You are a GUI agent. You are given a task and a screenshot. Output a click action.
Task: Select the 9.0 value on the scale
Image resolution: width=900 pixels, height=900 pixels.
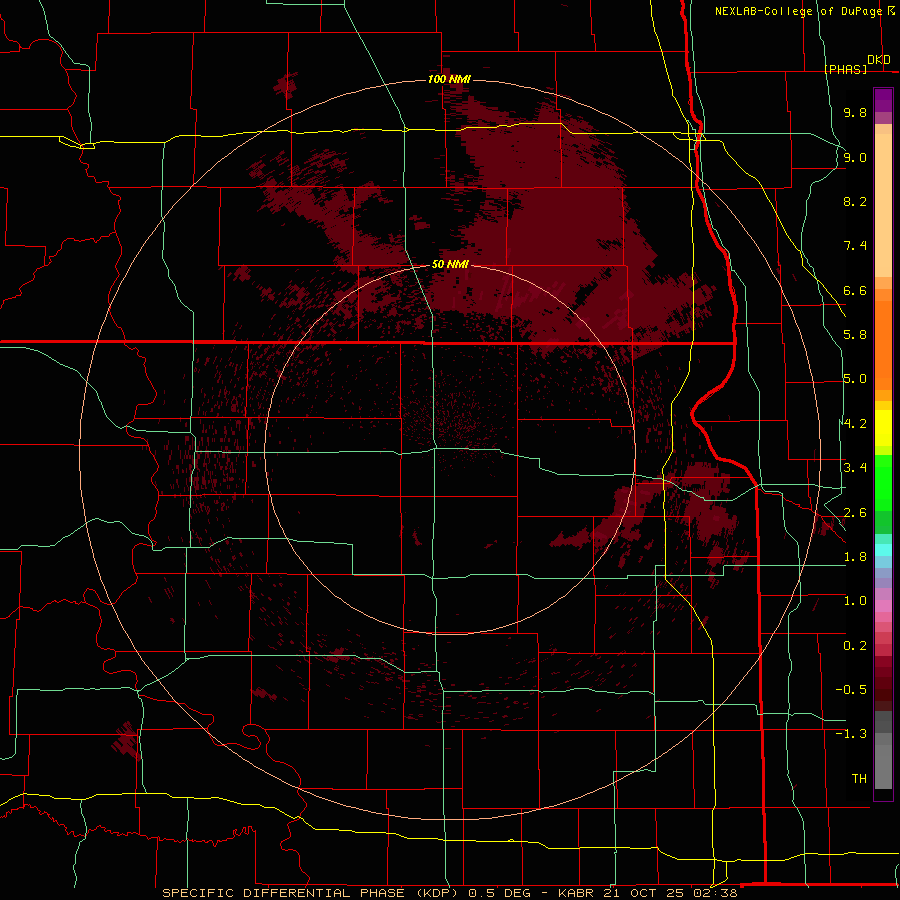[855, 157]
